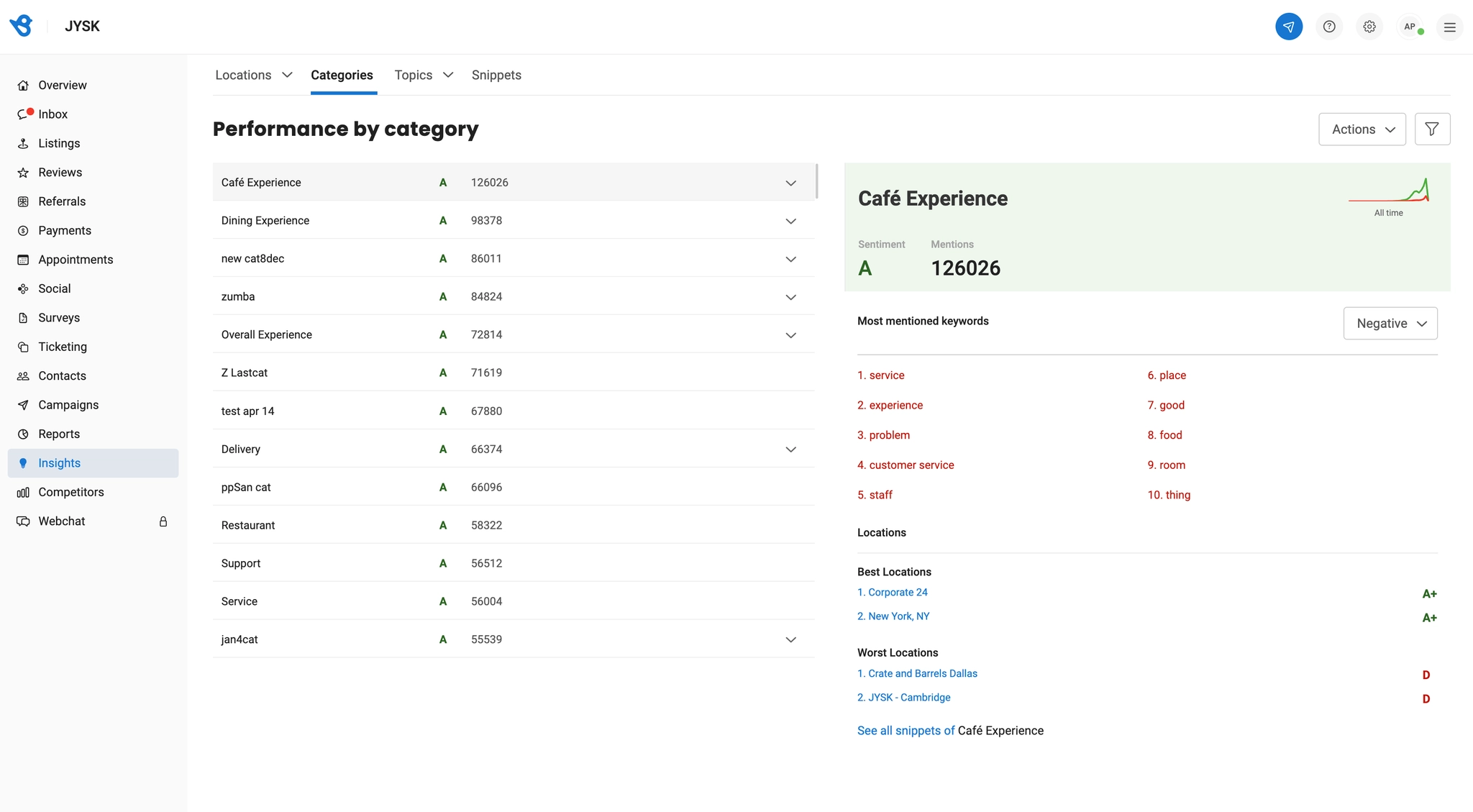Click the Reviews star icon

click(23, 173)
